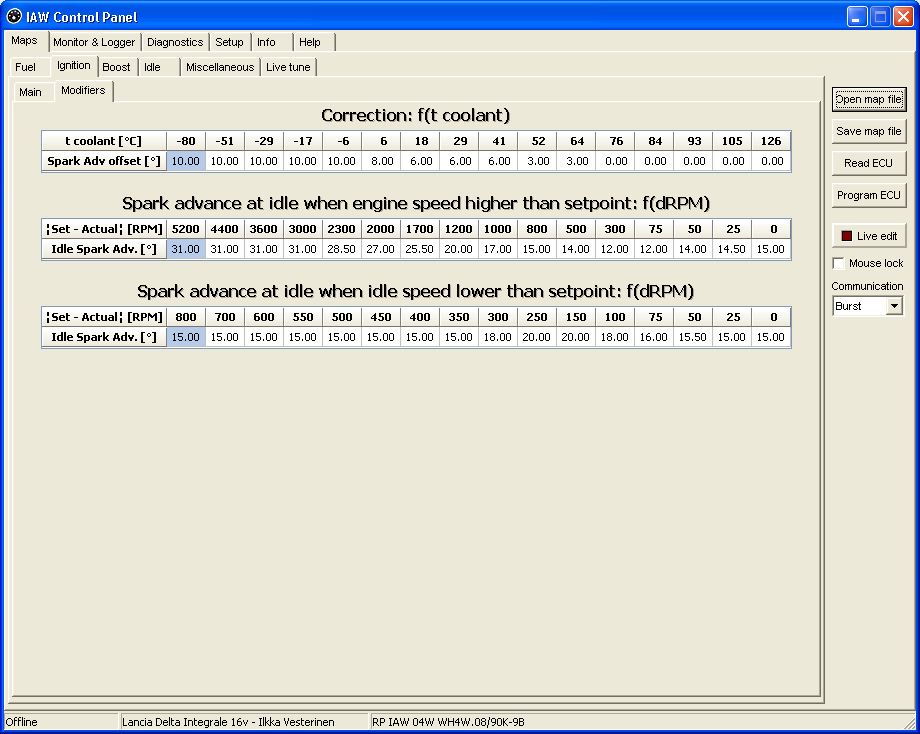
Task: Click the Open map file button
Action: tap(869, 99)
